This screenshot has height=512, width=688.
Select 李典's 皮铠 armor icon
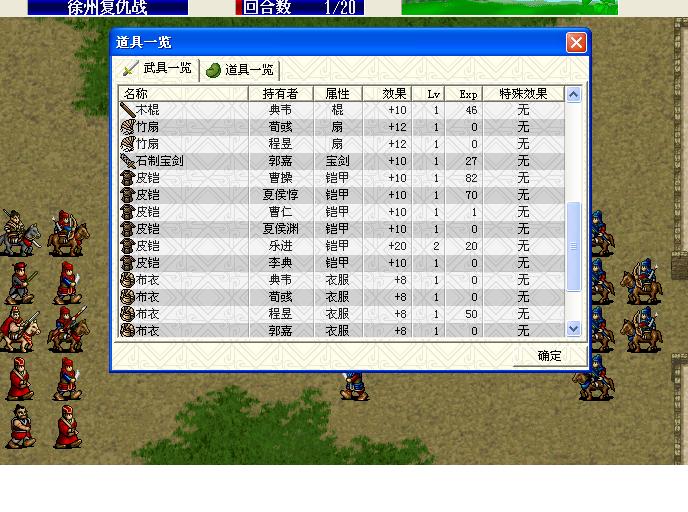click(128, 263)
